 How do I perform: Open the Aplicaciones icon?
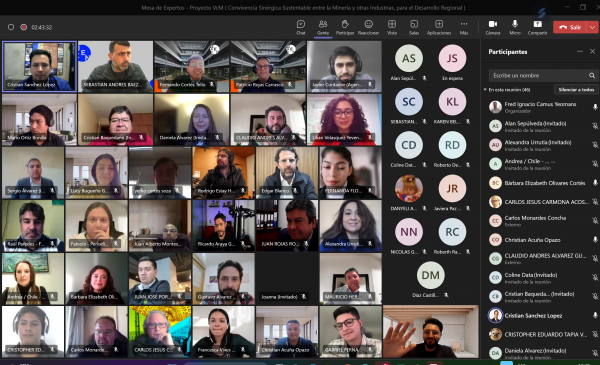pos(439,27)
